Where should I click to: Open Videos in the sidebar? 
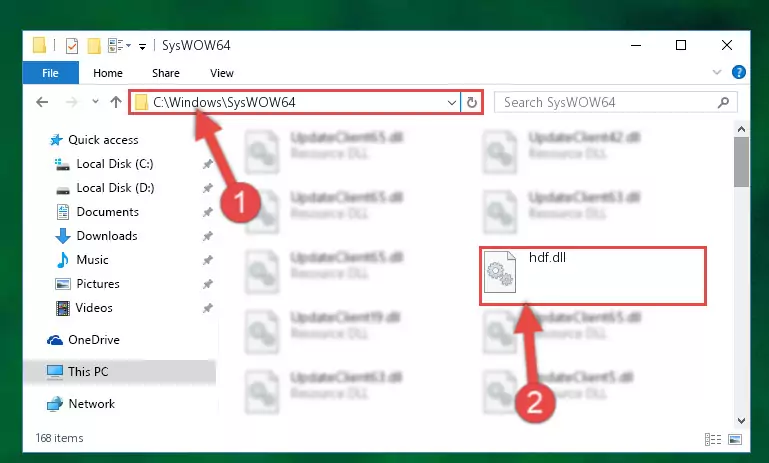(x=94, y=308)
